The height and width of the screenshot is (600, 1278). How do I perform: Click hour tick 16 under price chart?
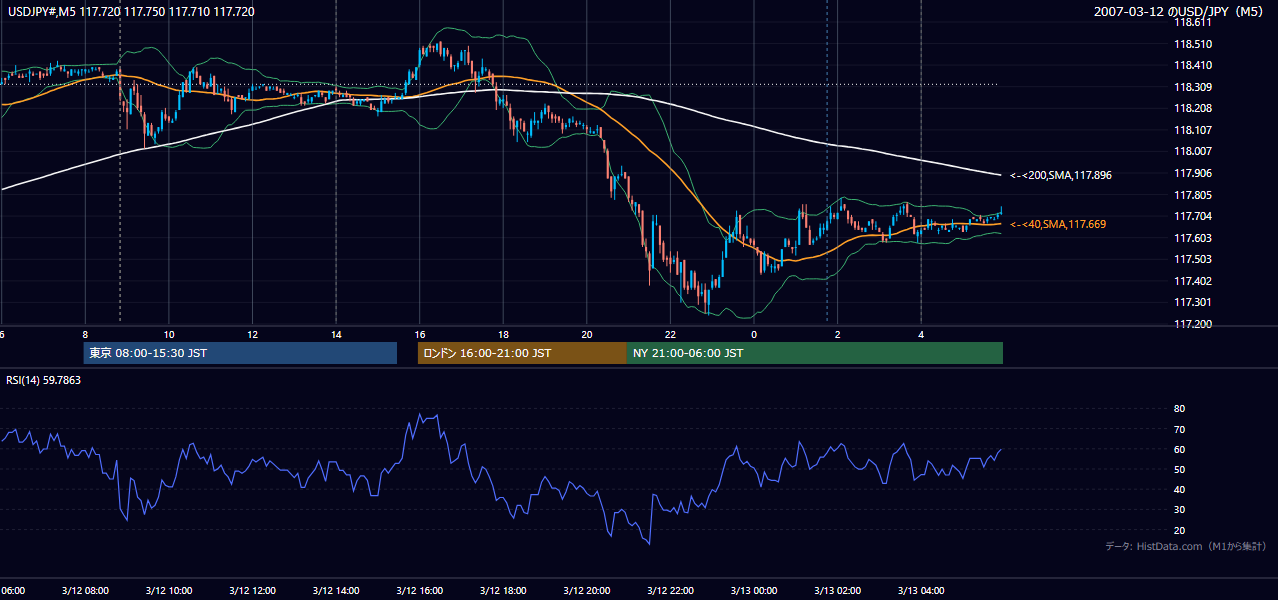coord(420,335)
